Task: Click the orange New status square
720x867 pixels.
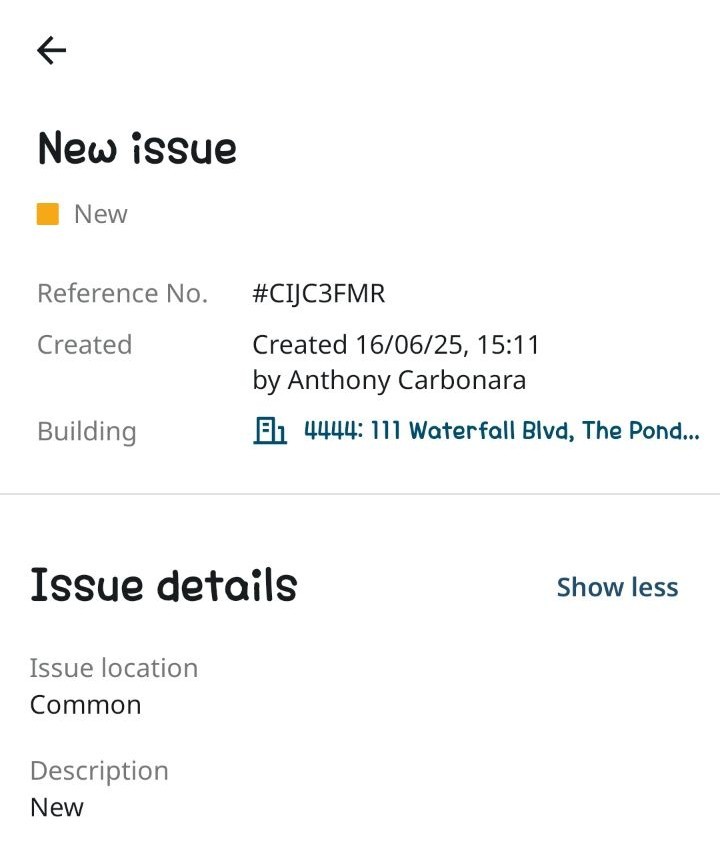Action: point(48,214)
